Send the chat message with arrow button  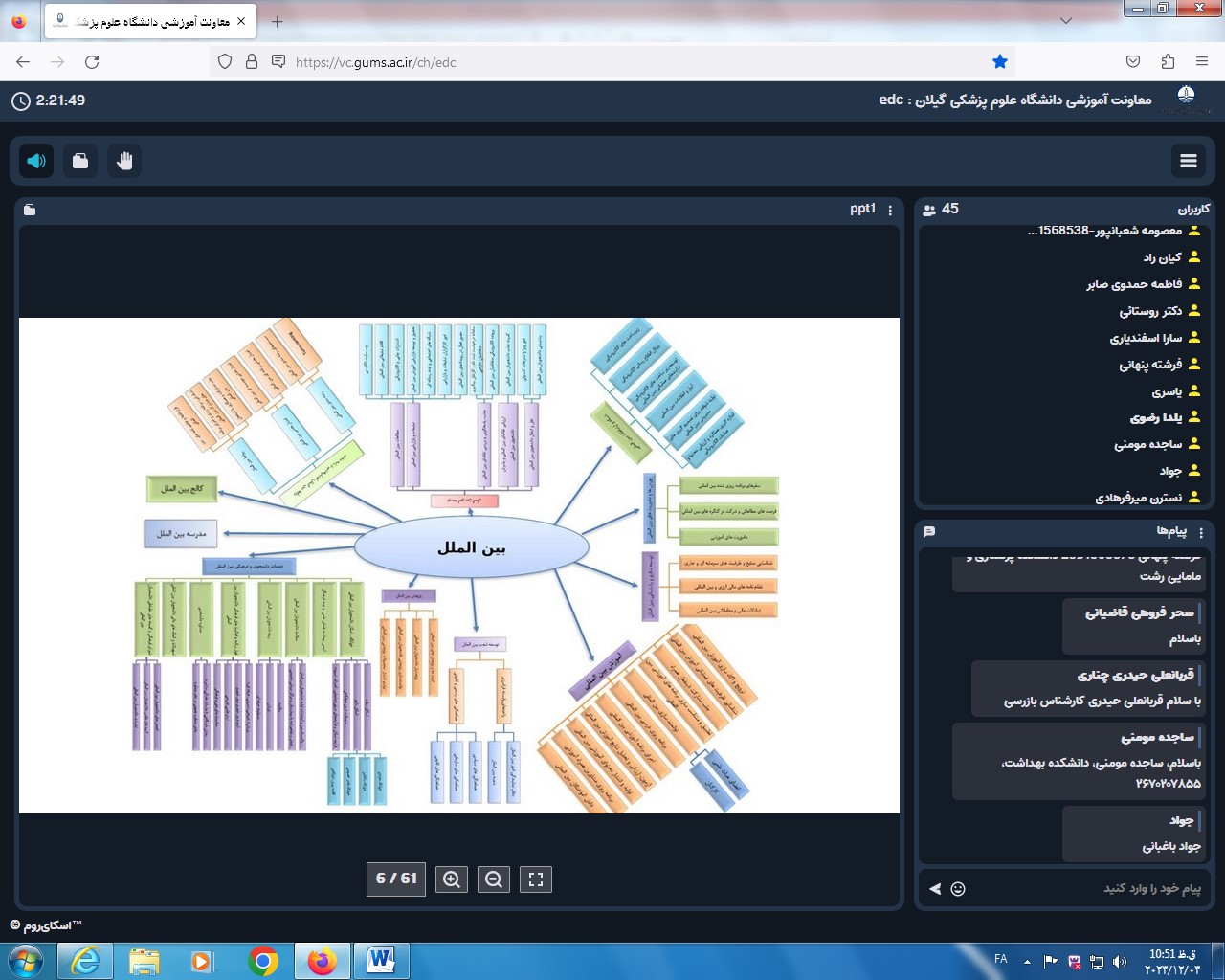click(935, 889)
